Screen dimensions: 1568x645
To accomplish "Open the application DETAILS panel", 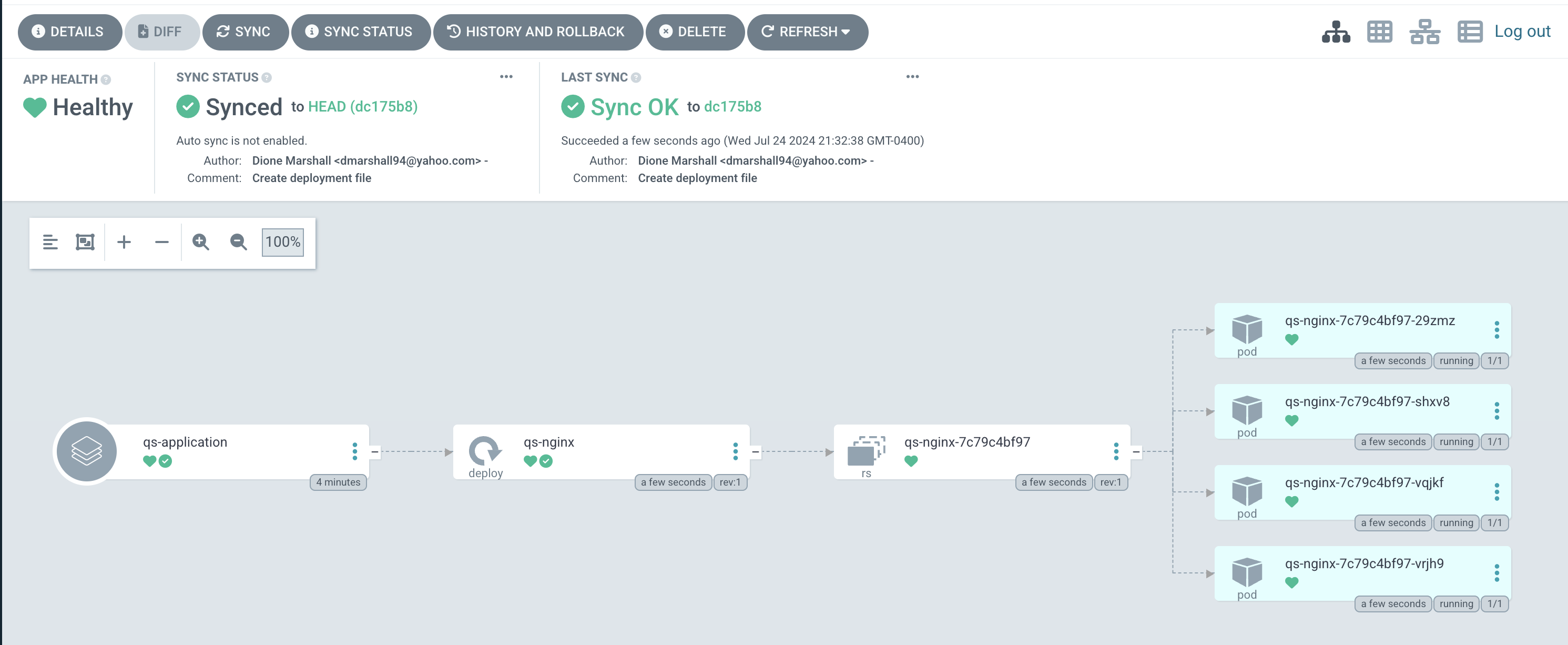I will click(x=69, y=32).
